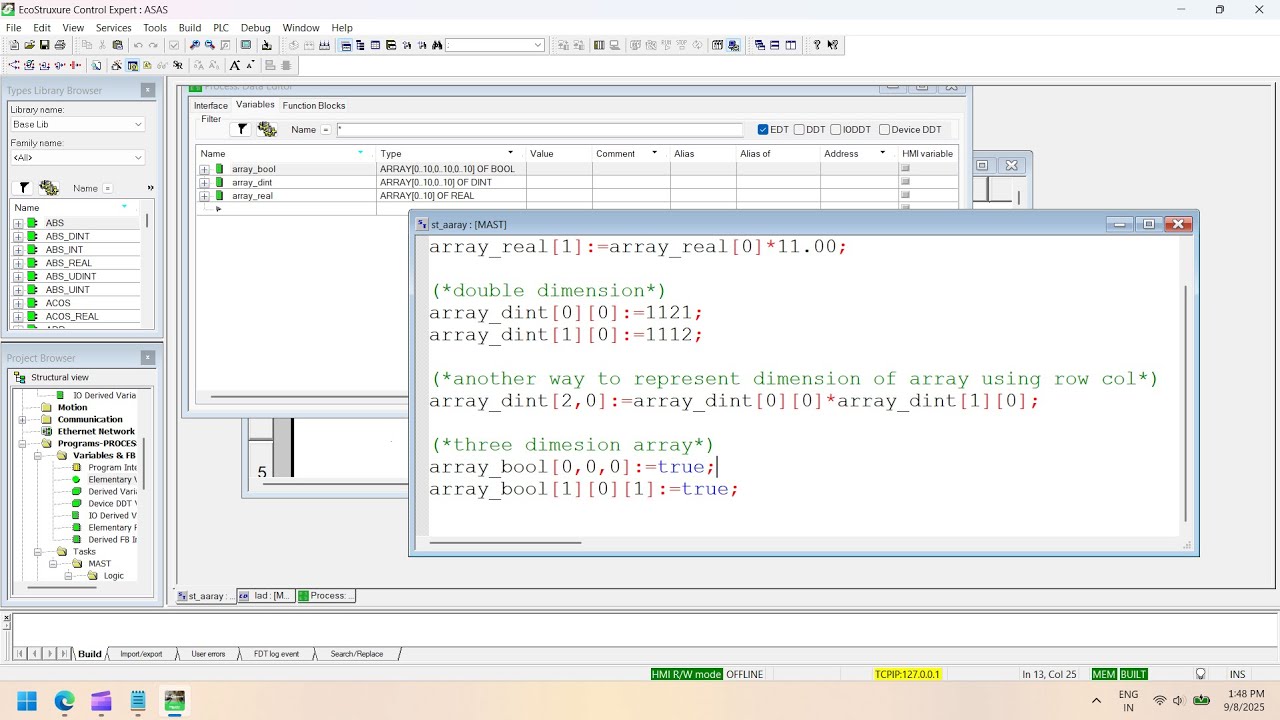The width and height of the screenshot is (1280, 720).
Task: Collapse the Tasks tree node
Action: tap(38, 551)
